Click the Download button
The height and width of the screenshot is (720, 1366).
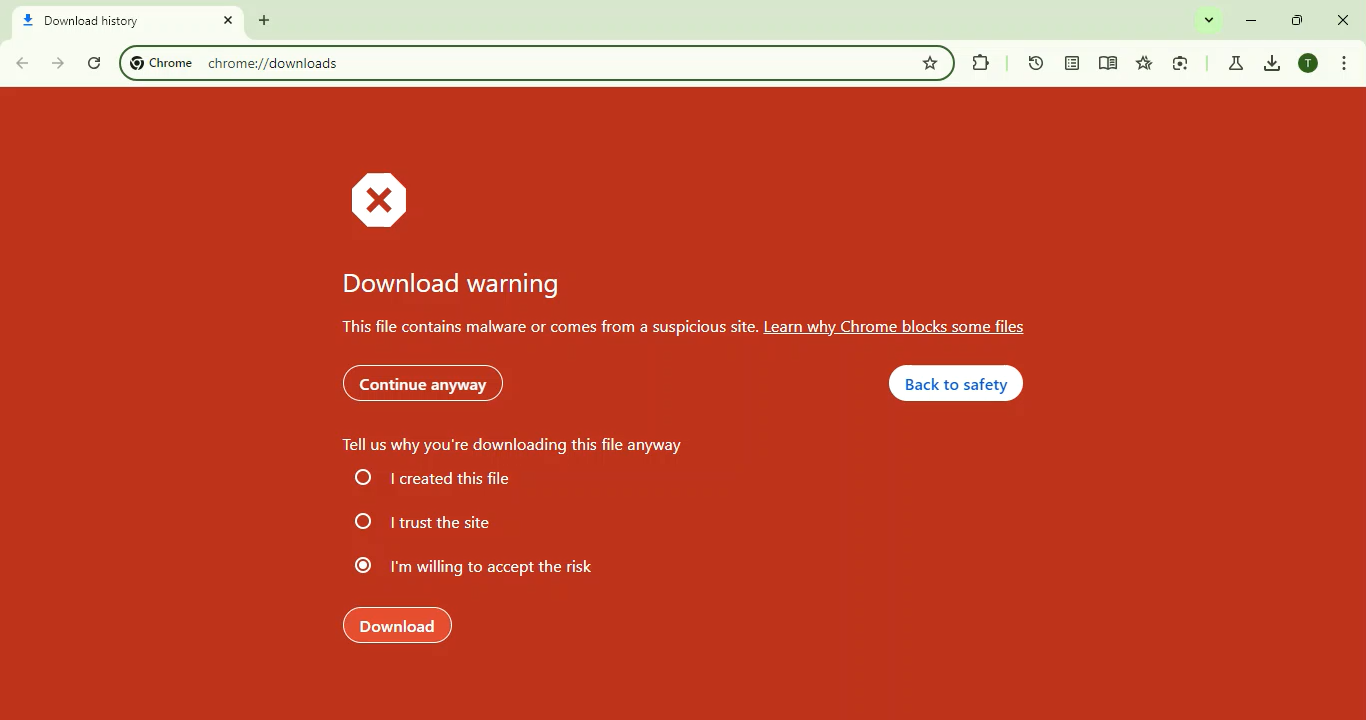[397, 626]
